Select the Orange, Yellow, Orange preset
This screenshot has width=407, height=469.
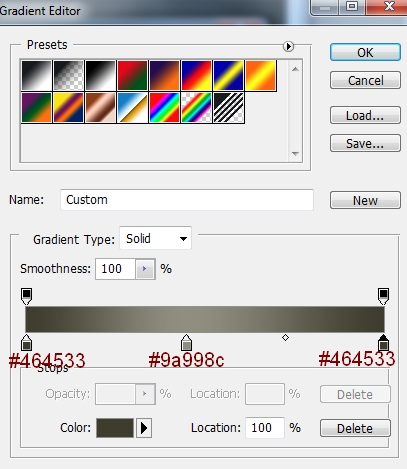pos(261,76)
